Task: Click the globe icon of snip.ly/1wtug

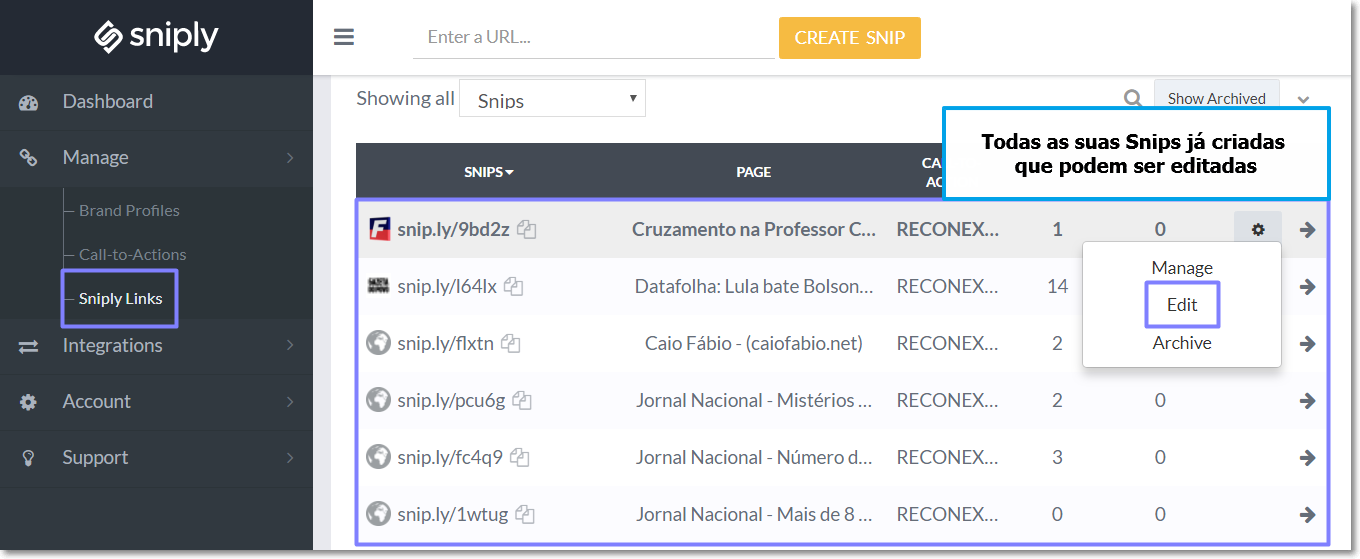Action: [378, 514]
